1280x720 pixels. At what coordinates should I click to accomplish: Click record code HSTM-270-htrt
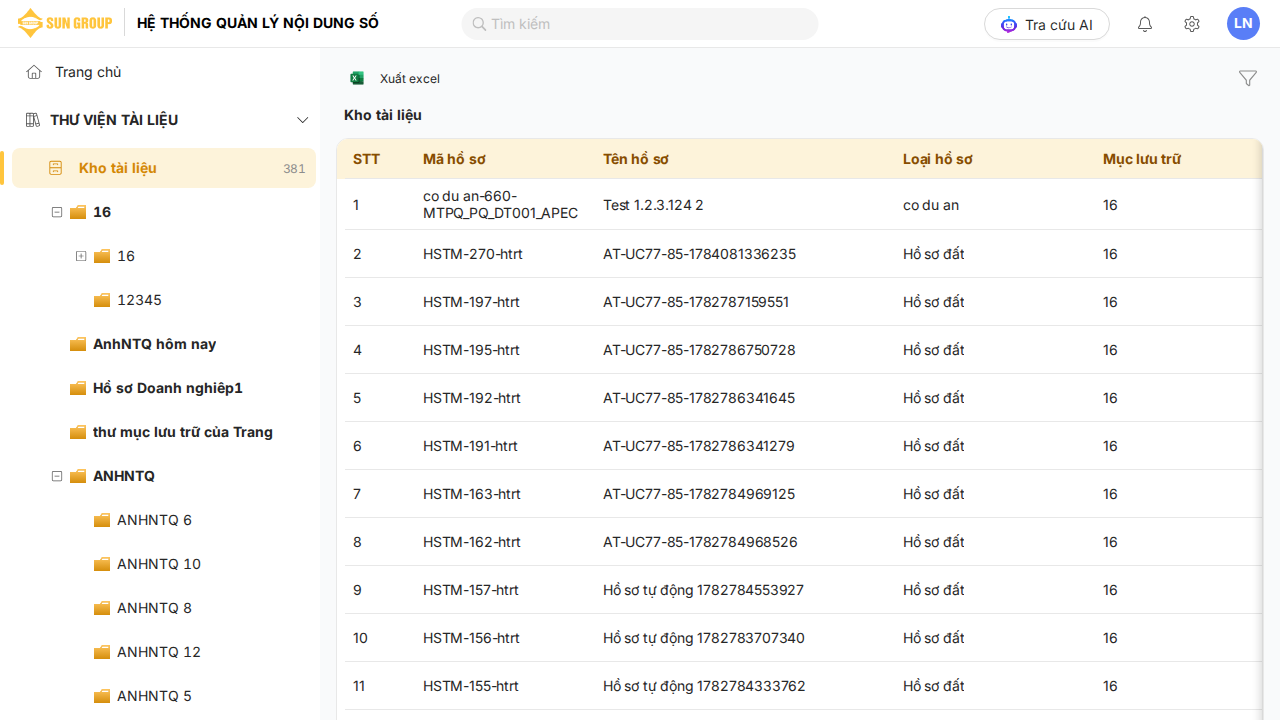[472, 254]
